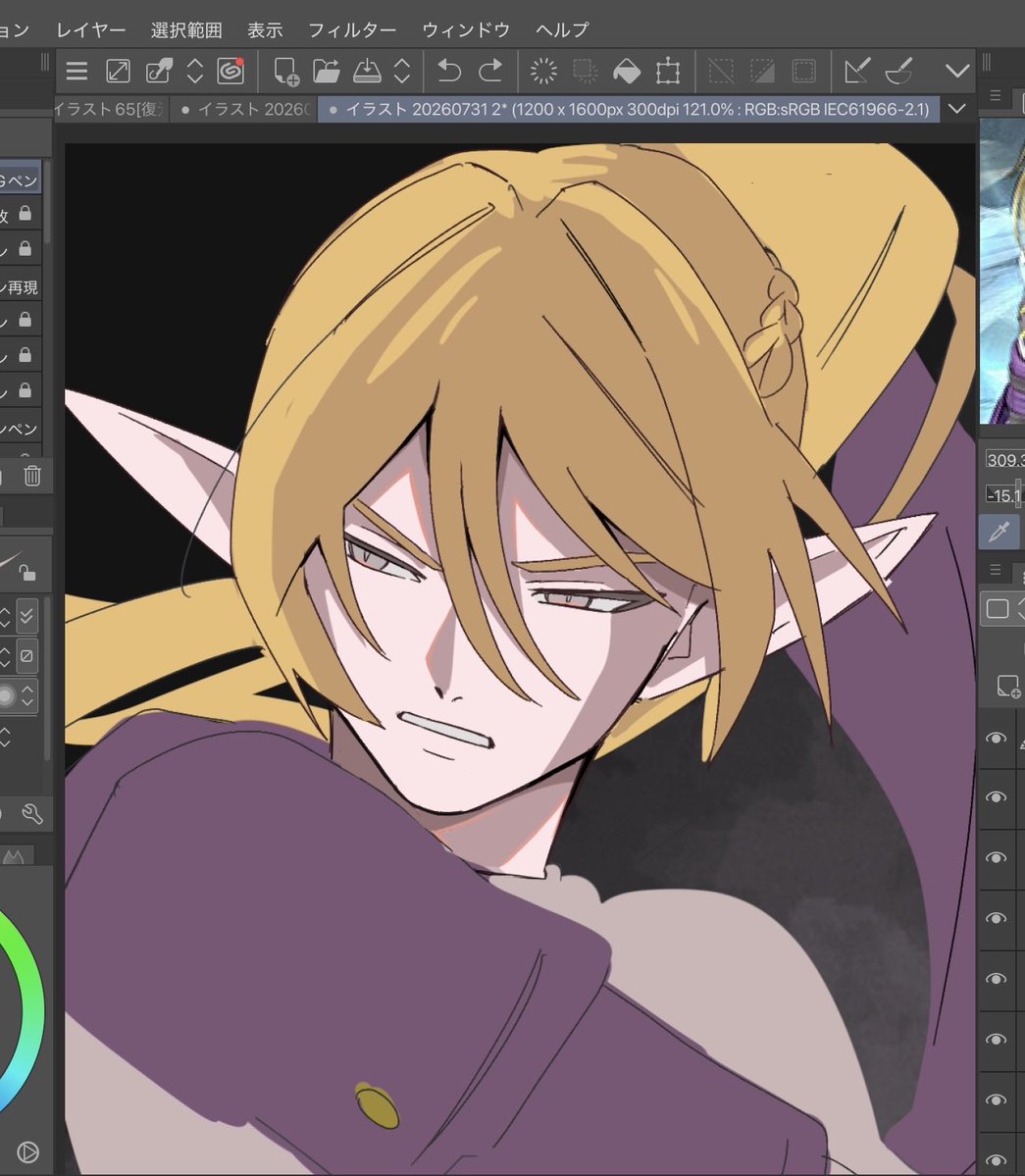The image size is (1025, 1176).
Task: Click the lowest stepper arrows in tool property
Action: (5, 736)
